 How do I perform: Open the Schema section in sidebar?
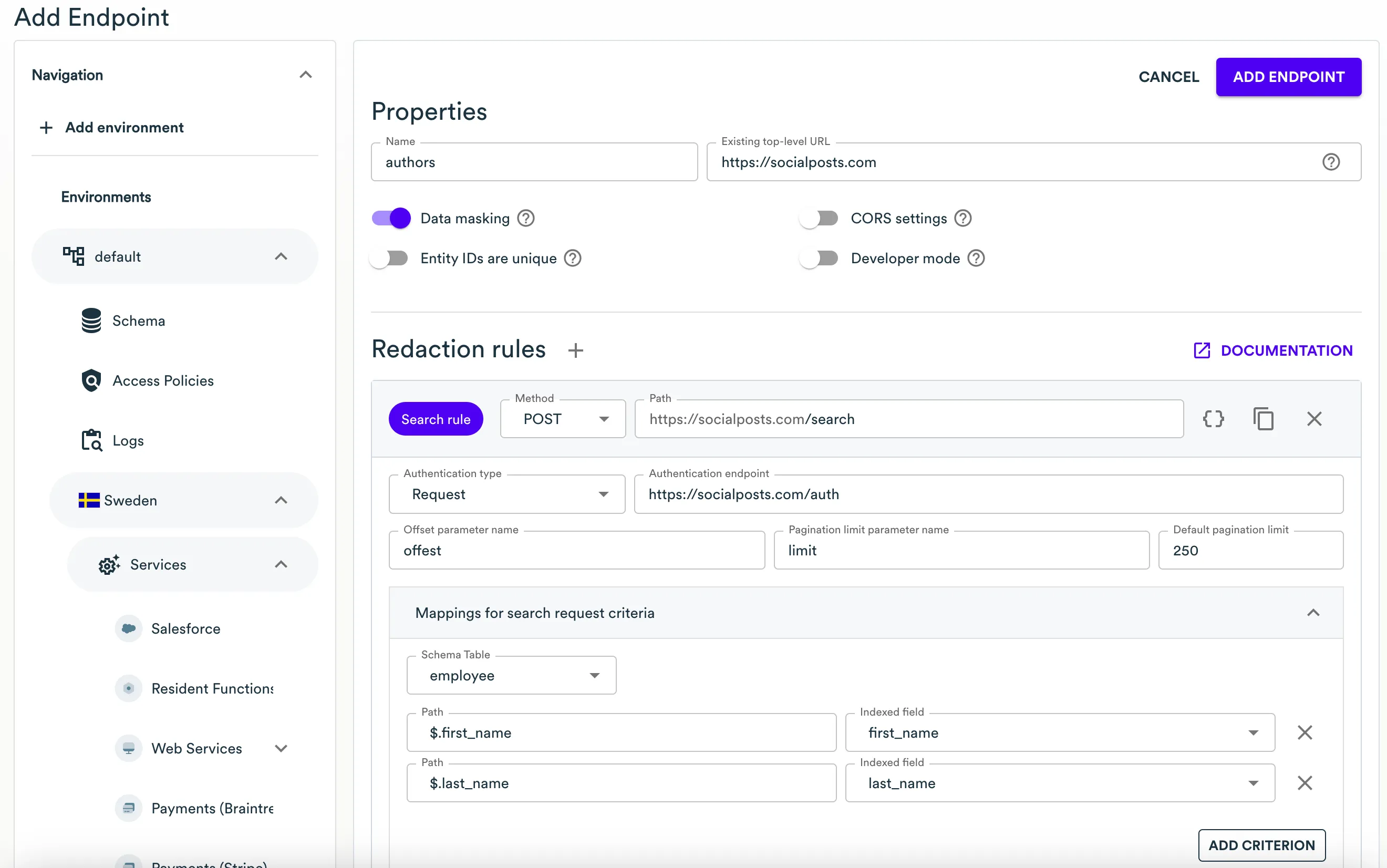138,321
